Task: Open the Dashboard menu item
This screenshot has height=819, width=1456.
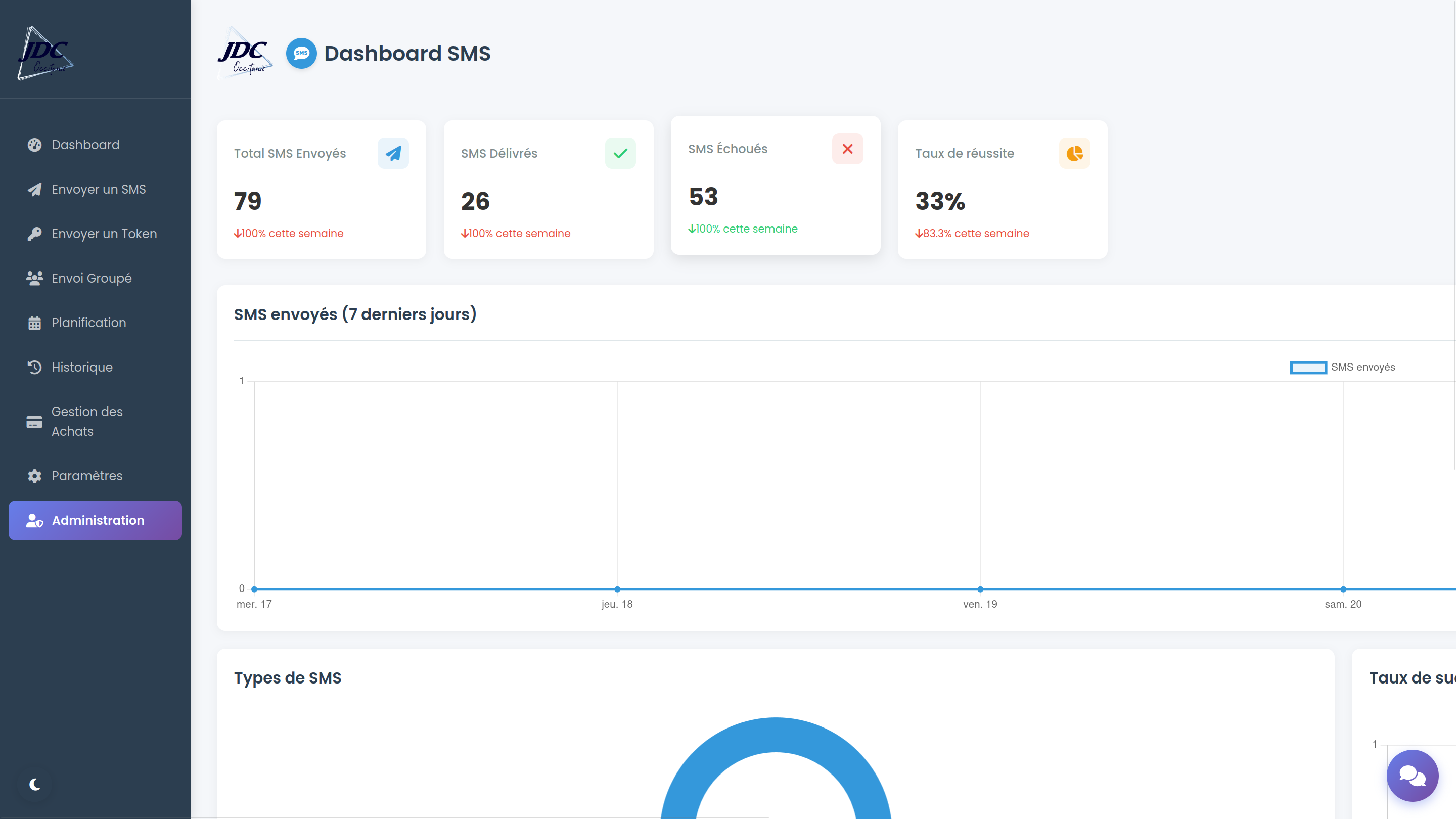Action: click(x=95, y=145)
